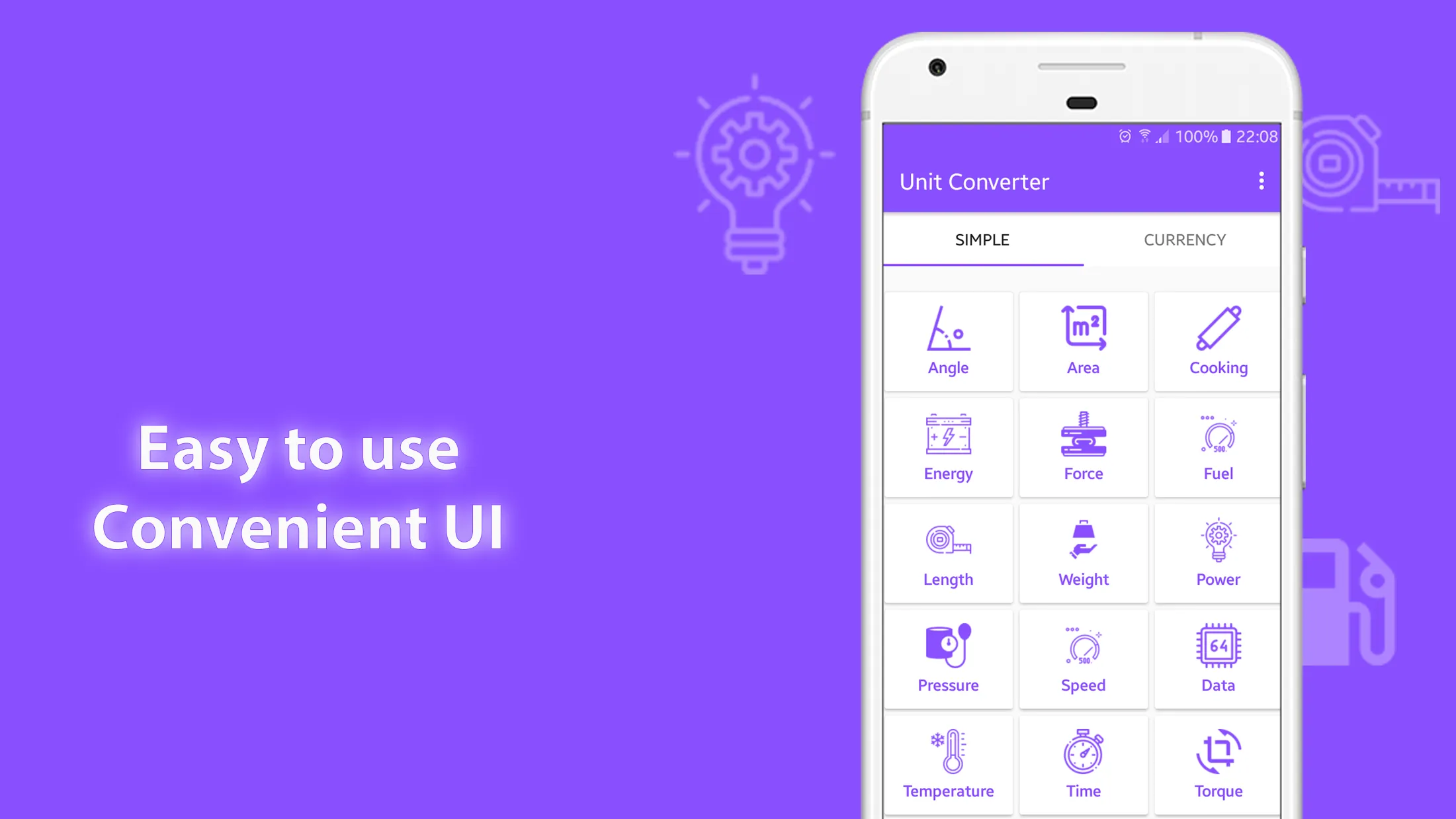This screenshot has width=1456, height=819.
Task: Open the Torque converter
Action: 1218,762
